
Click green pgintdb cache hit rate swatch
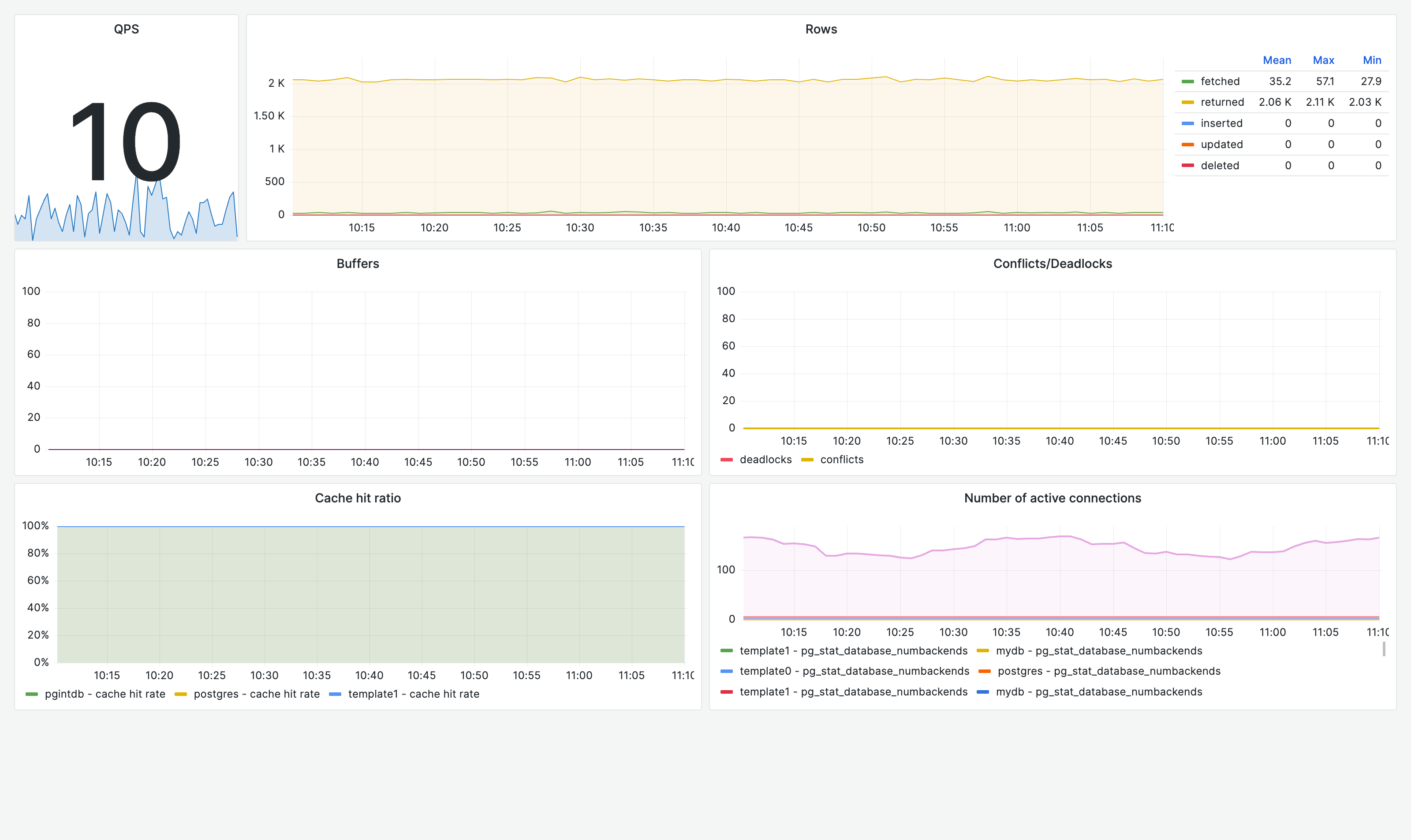click(32, 694)
